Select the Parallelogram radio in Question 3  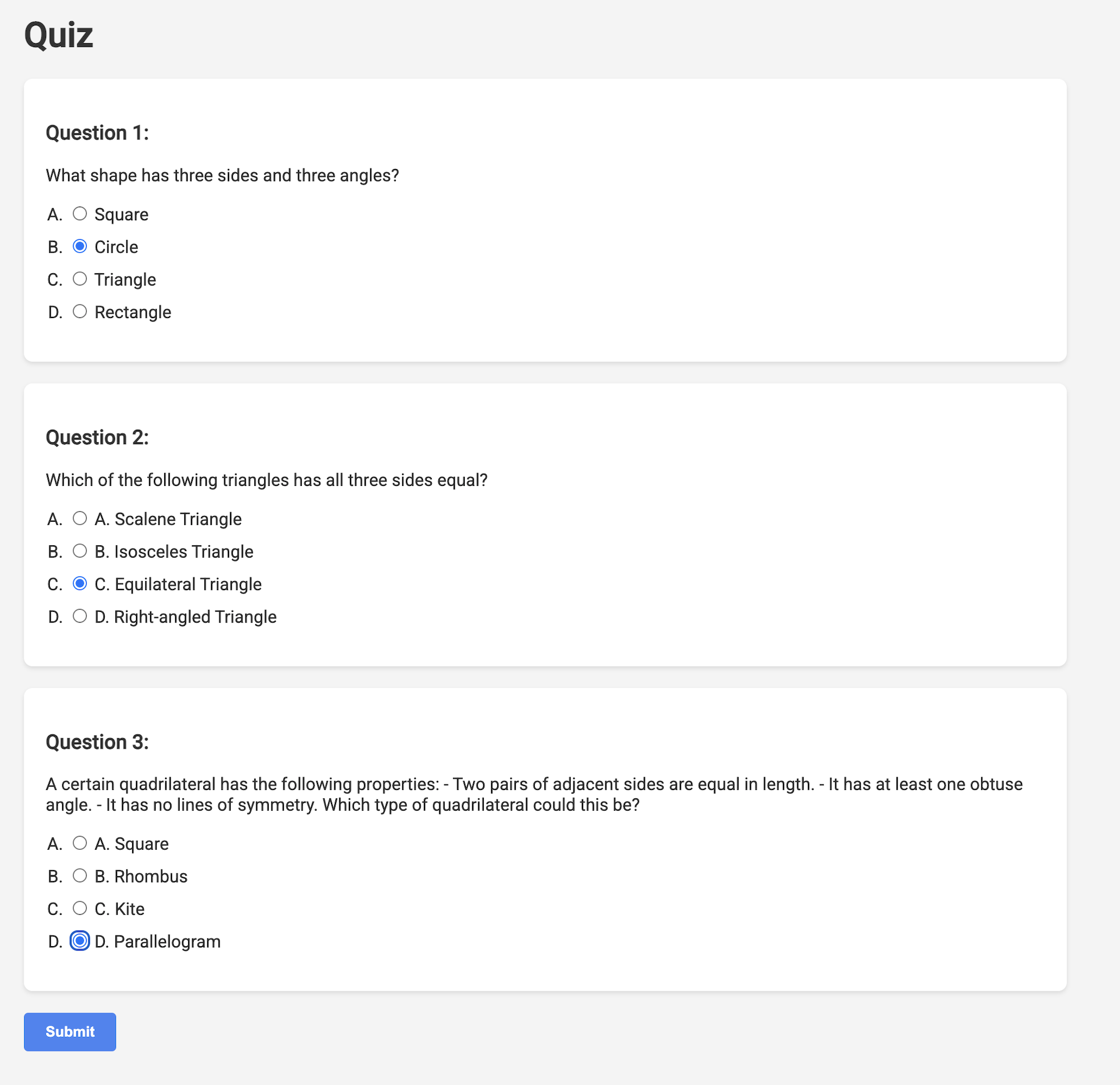click(80, 941)
